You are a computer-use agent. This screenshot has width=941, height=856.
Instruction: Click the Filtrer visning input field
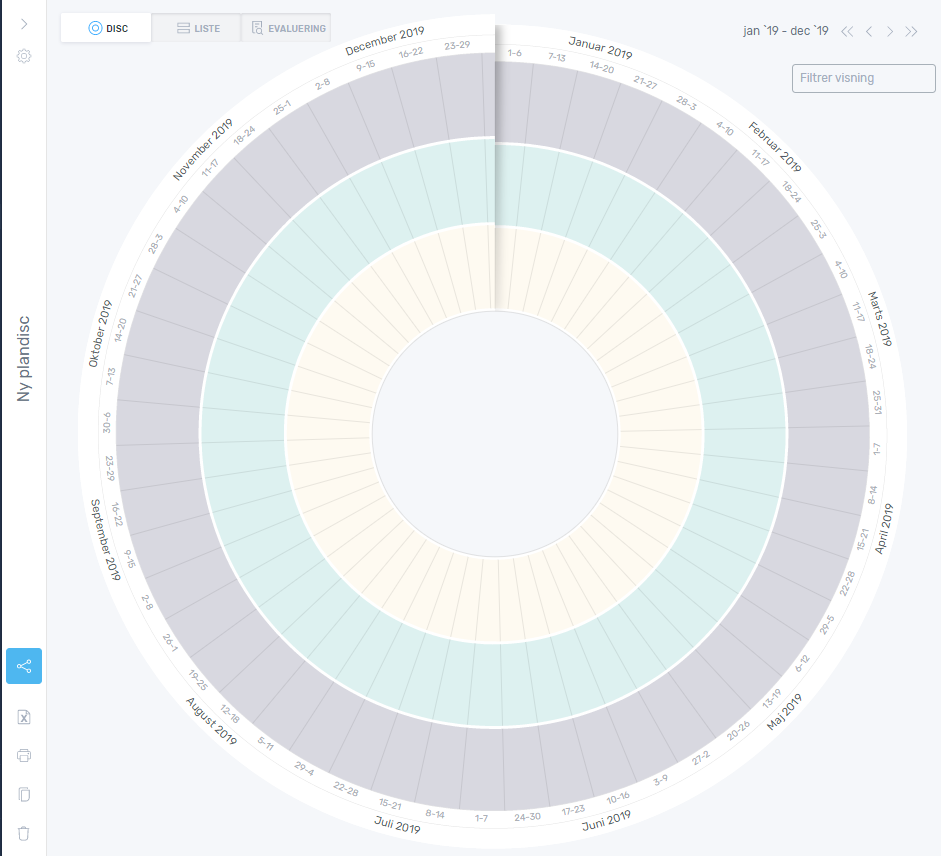pyautogui.click(x=863, y=78)
